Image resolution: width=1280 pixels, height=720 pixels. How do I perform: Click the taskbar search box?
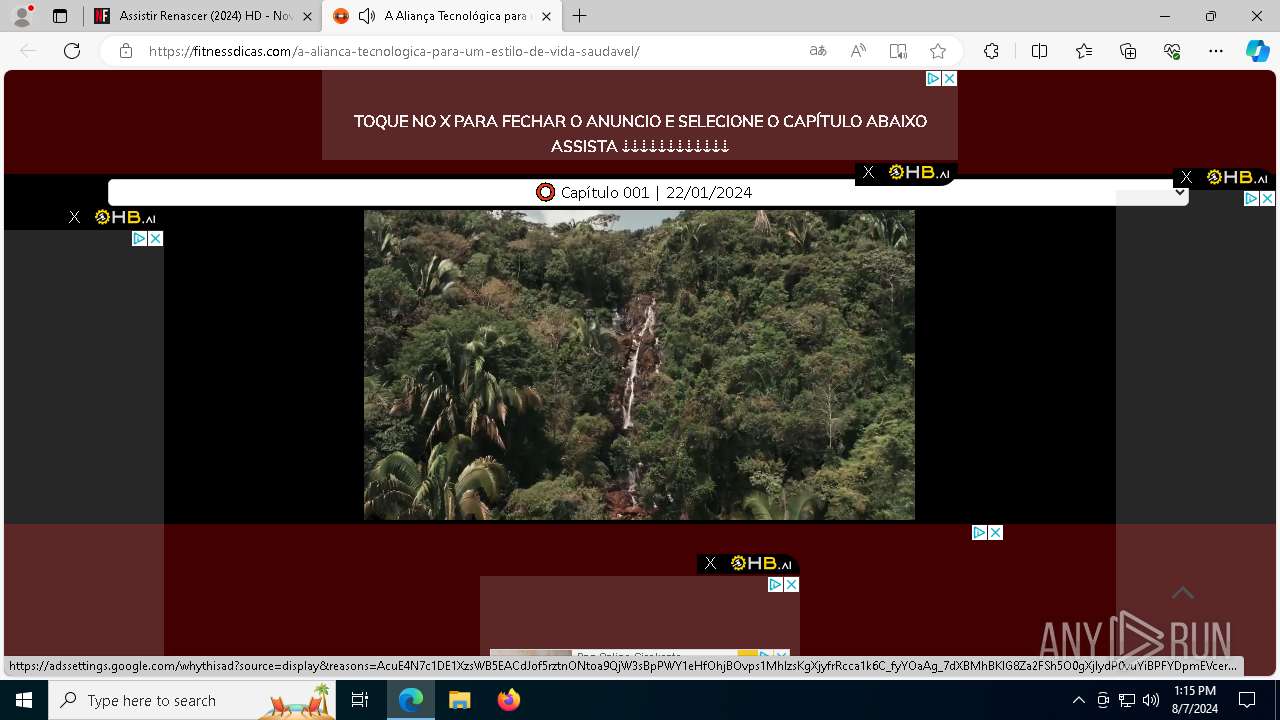[192, 700]
